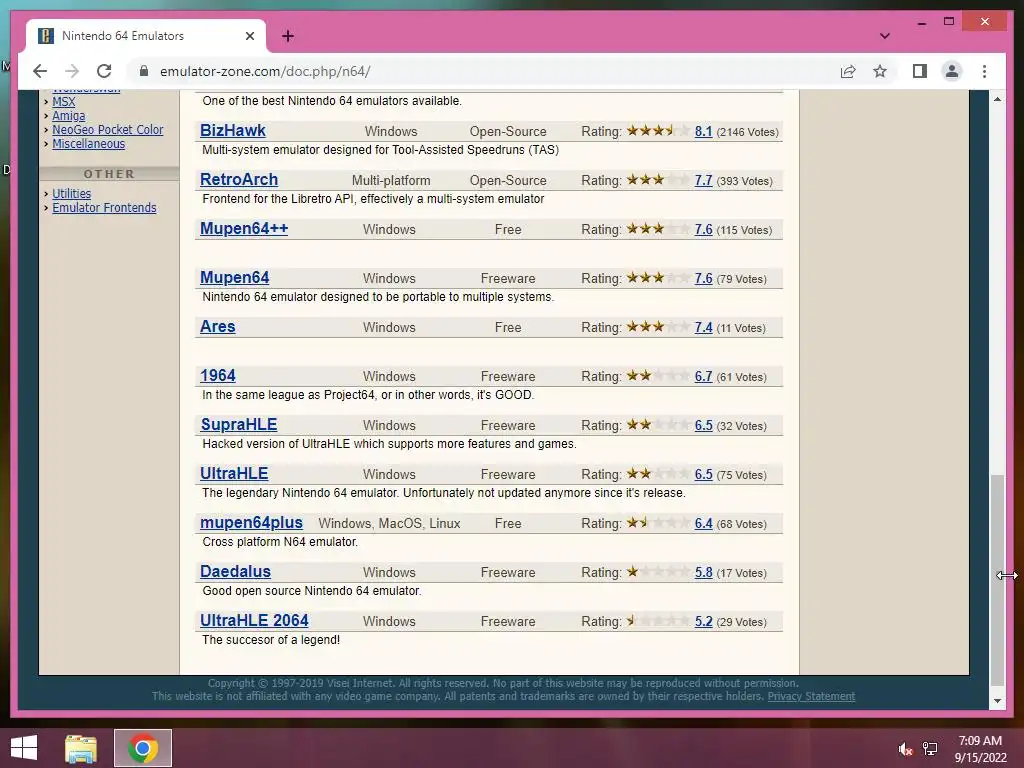
Task: Open the Amiga sidebar link
Action: coord(69,116)
